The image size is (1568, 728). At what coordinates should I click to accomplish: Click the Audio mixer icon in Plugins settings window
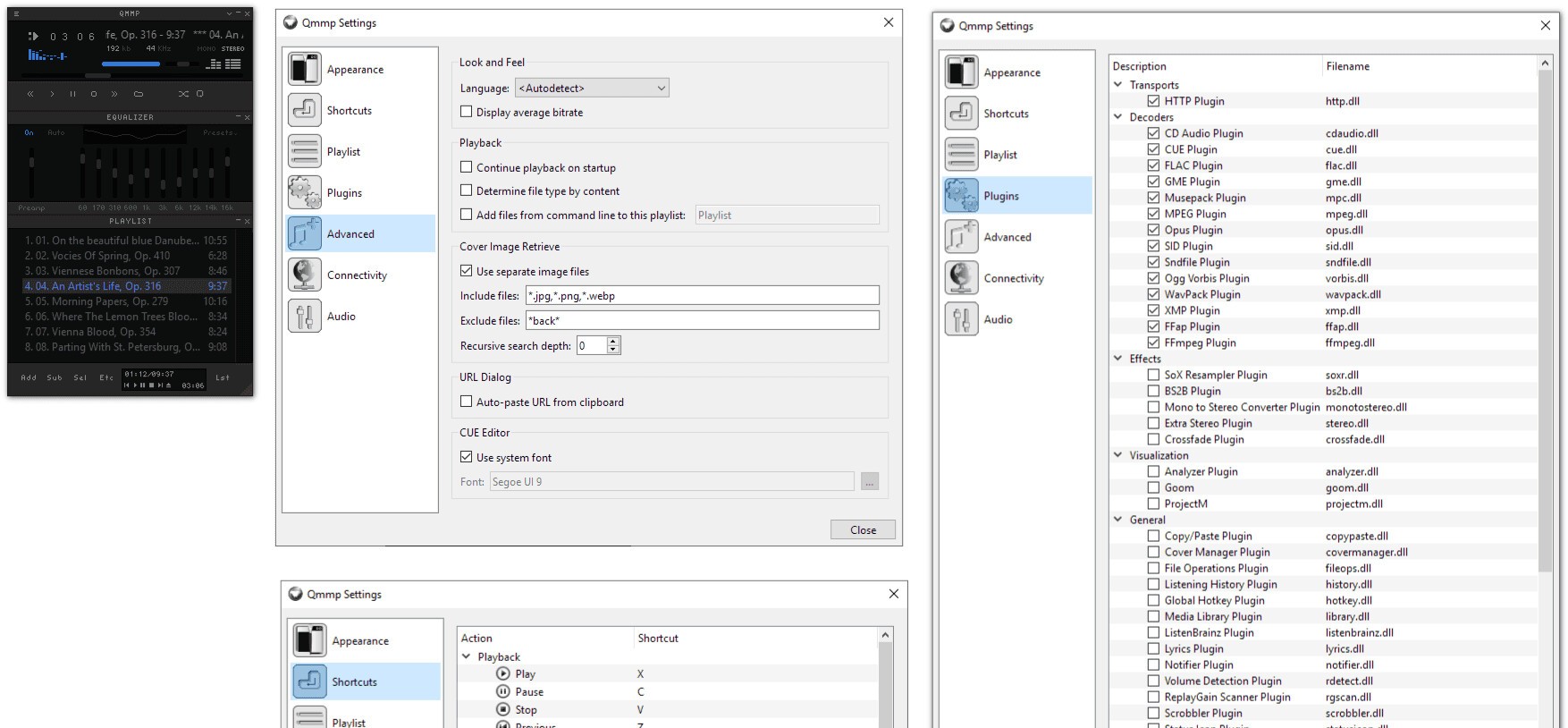[x=961, y=319]
